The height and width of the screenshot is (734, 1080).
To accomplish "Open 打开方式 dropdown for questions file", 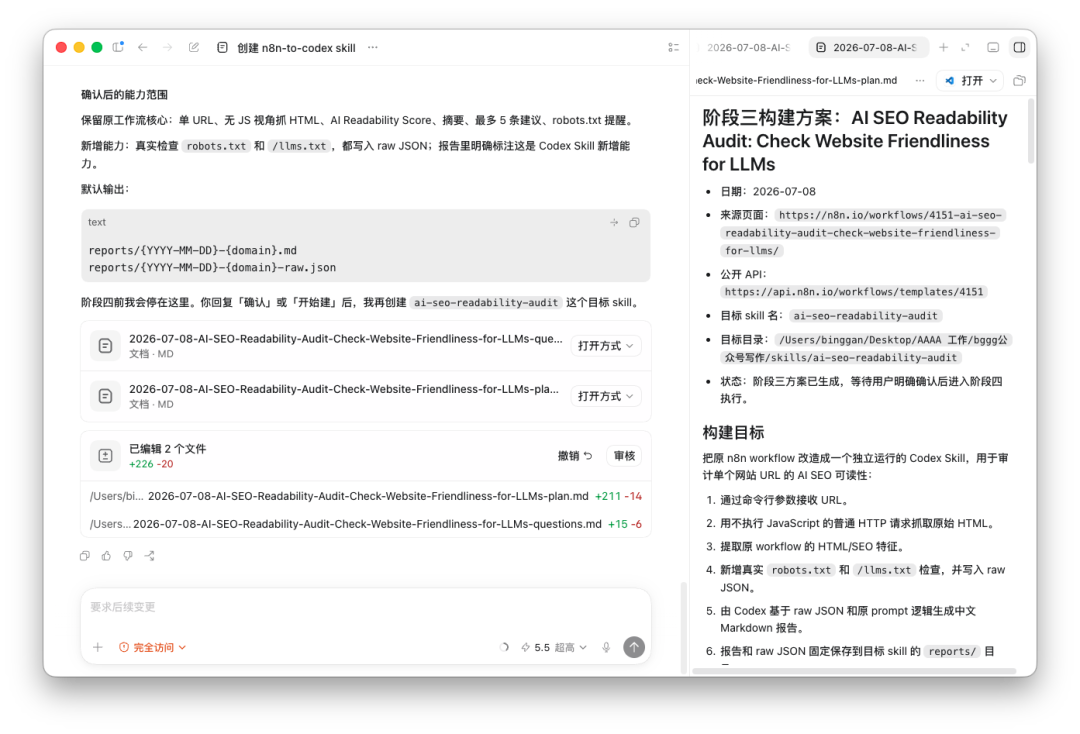I will [x=605, y=346].
